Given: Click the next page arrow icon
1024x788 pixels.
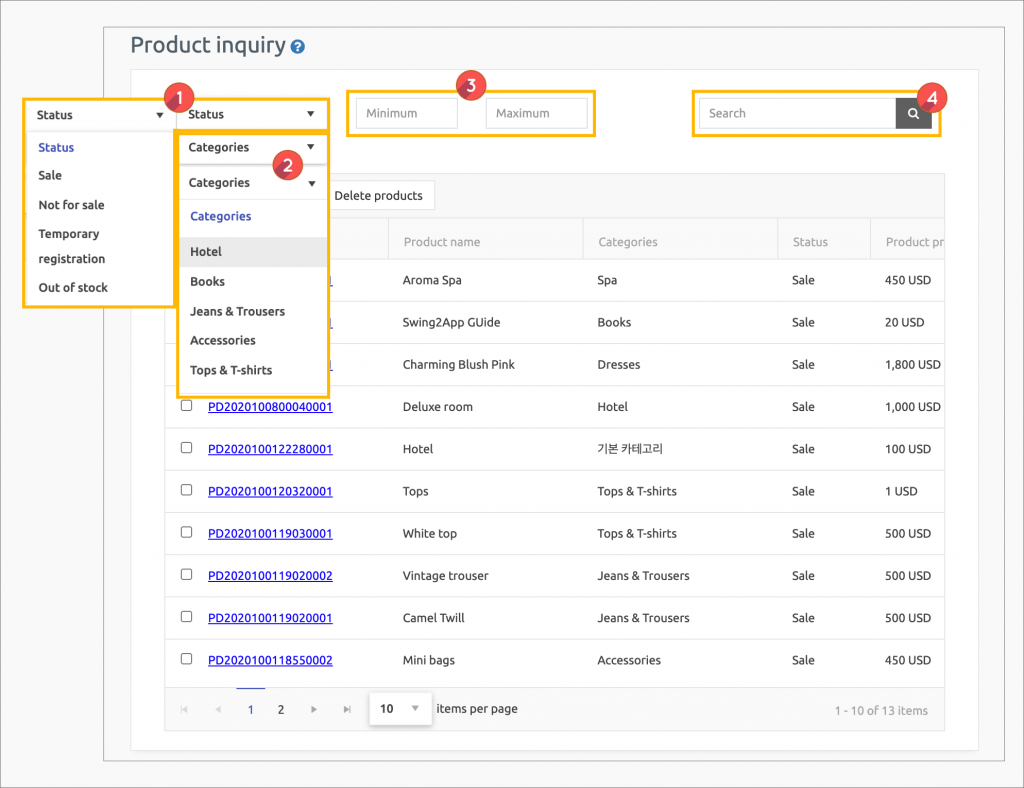Looking at the screenshot, I should coord(314,708).
